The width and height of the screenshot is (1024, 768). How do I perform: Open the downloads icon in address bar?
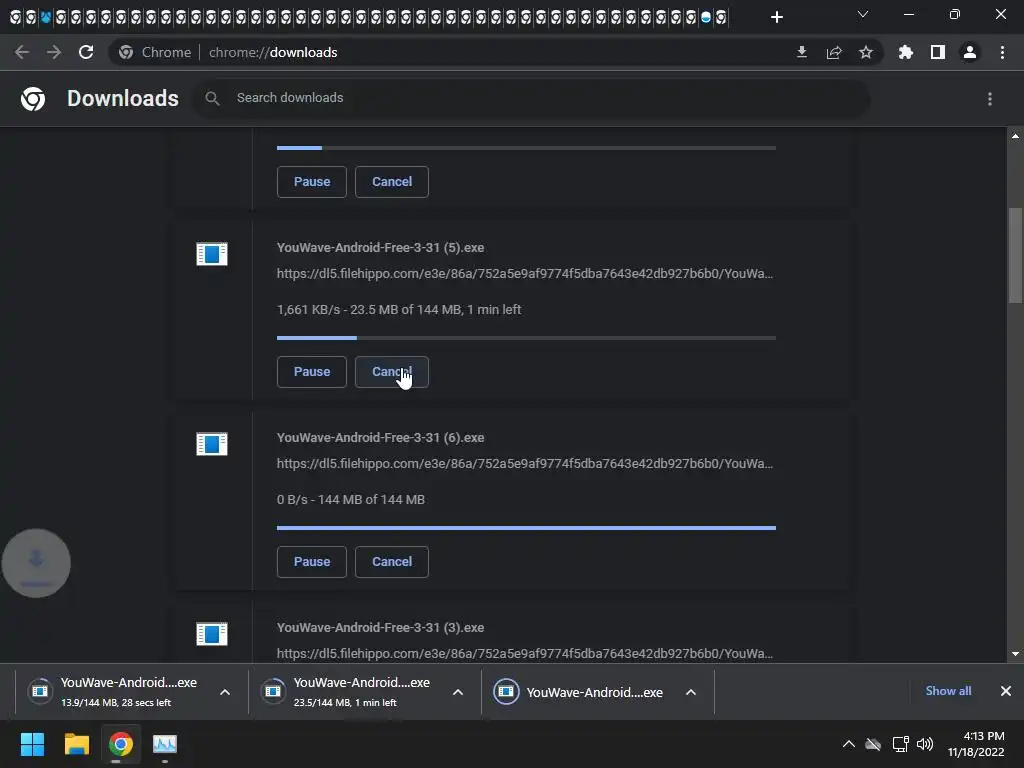coord(802,52)
